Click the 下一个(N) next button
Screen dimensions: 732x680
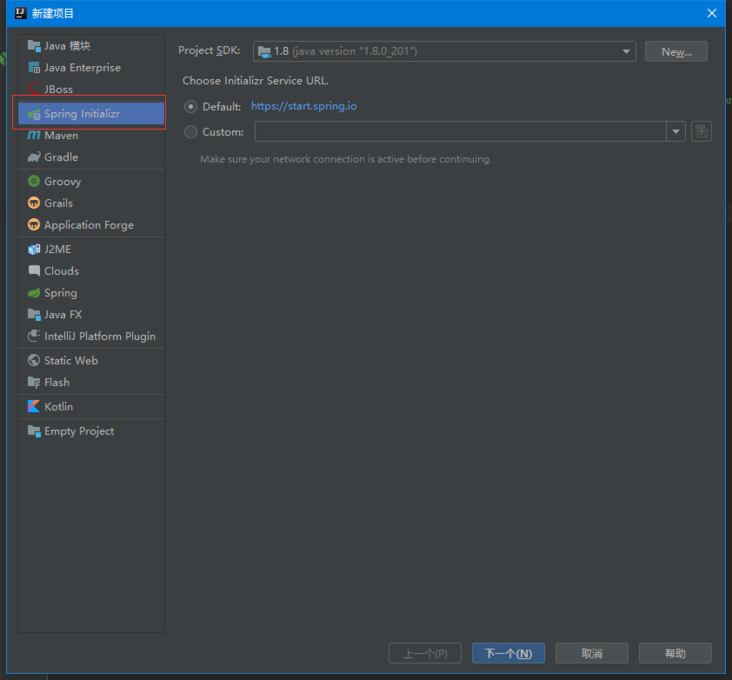pyautogui.click(x=508, y=653)
